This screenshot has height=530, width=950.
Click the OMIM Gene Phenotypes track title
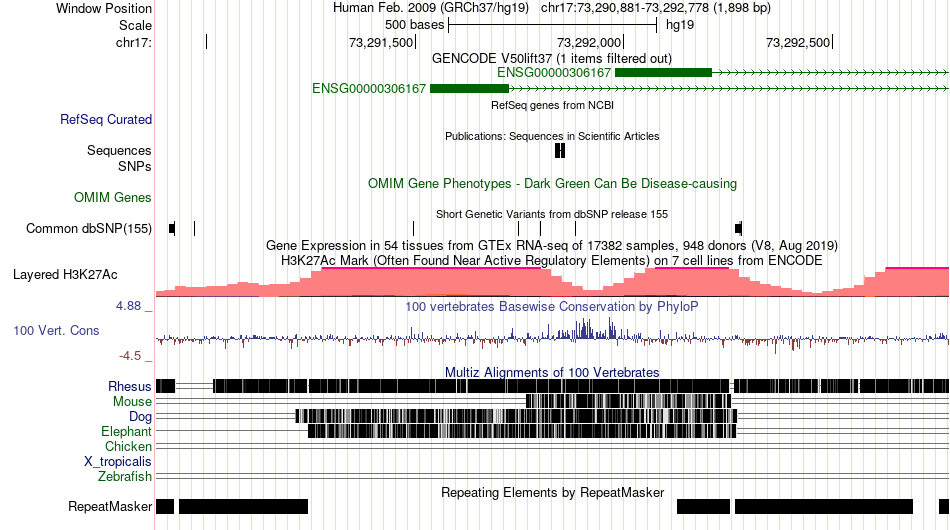tap(552, 184)
